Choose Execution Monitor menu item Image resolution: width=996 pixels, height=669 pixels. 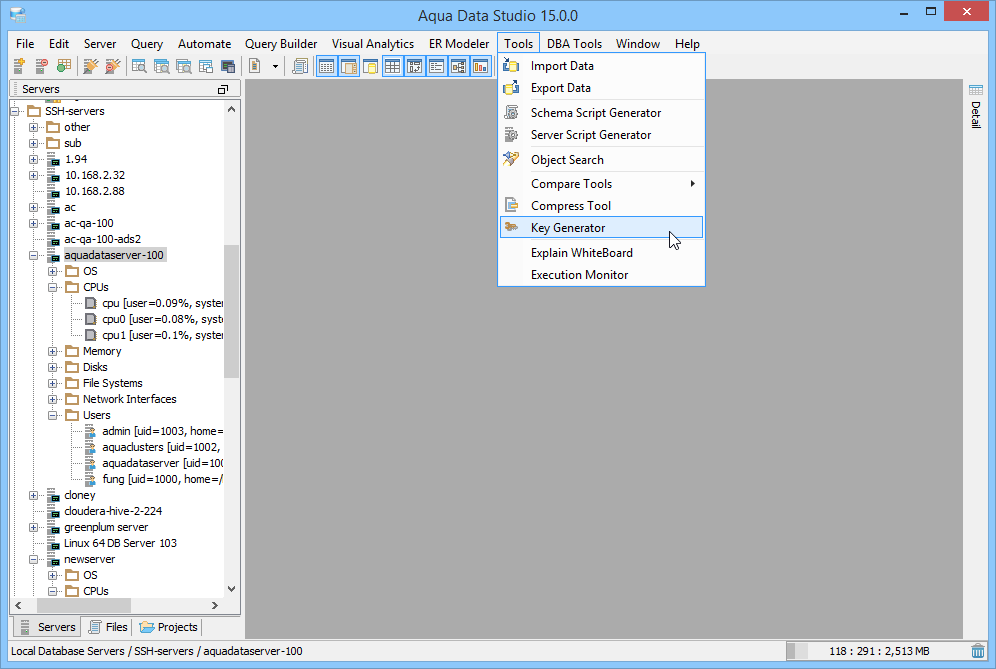click(602, 274)
